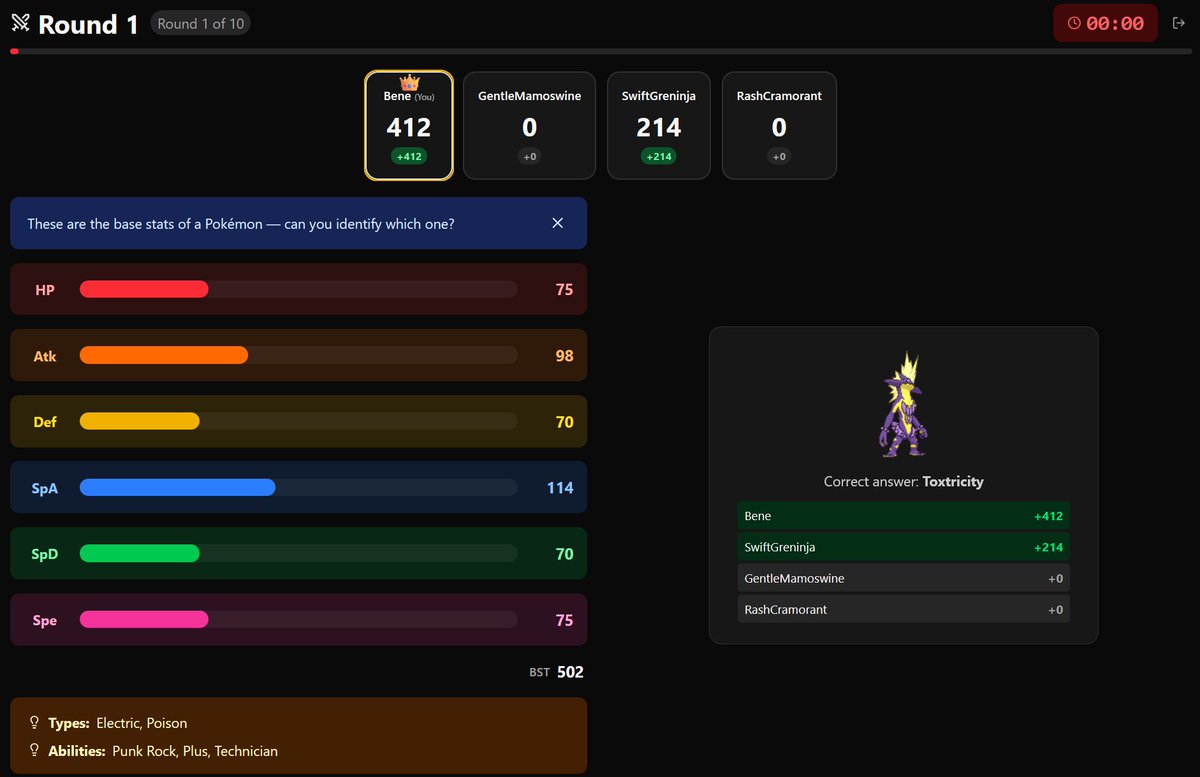Select GentleMamoswine's player score card
The image size is (1200, 777).
coord(529,125)
